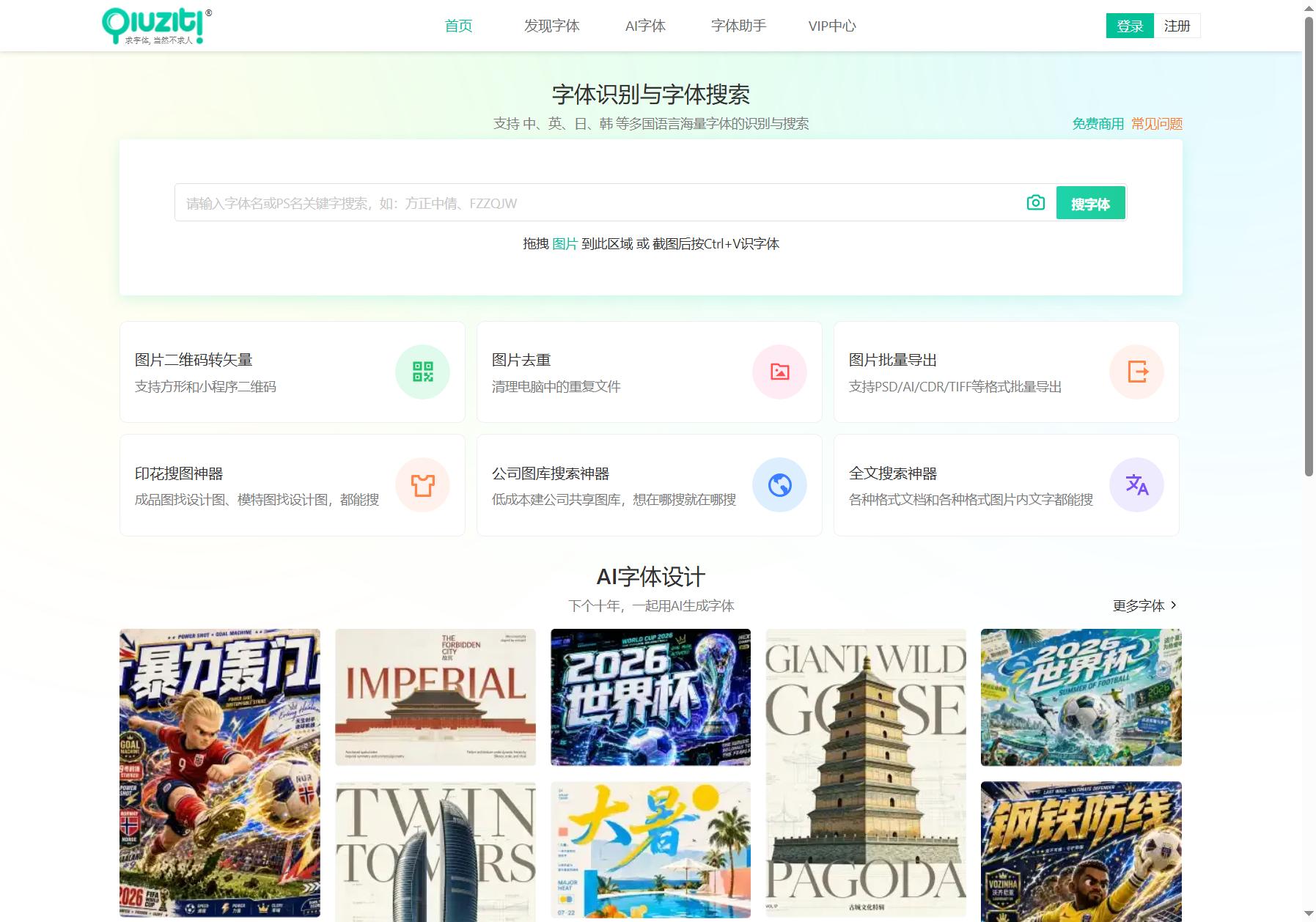Click the pink image dedupe icon
Screen dimensions: 1316x922
[x=779, y=372]
